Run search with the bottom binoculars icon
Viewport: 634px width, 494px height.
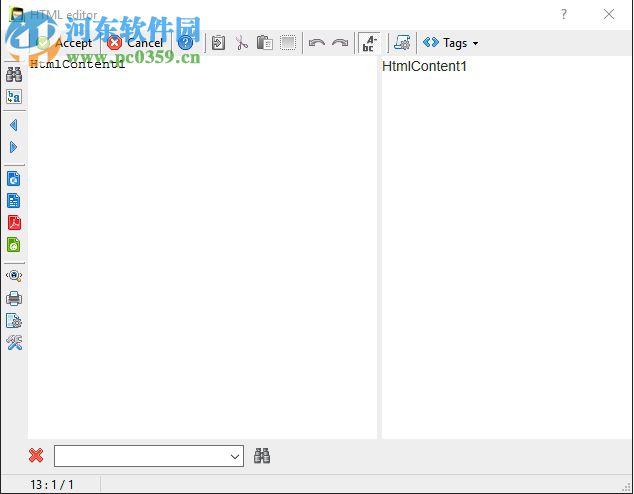(262, 456)
